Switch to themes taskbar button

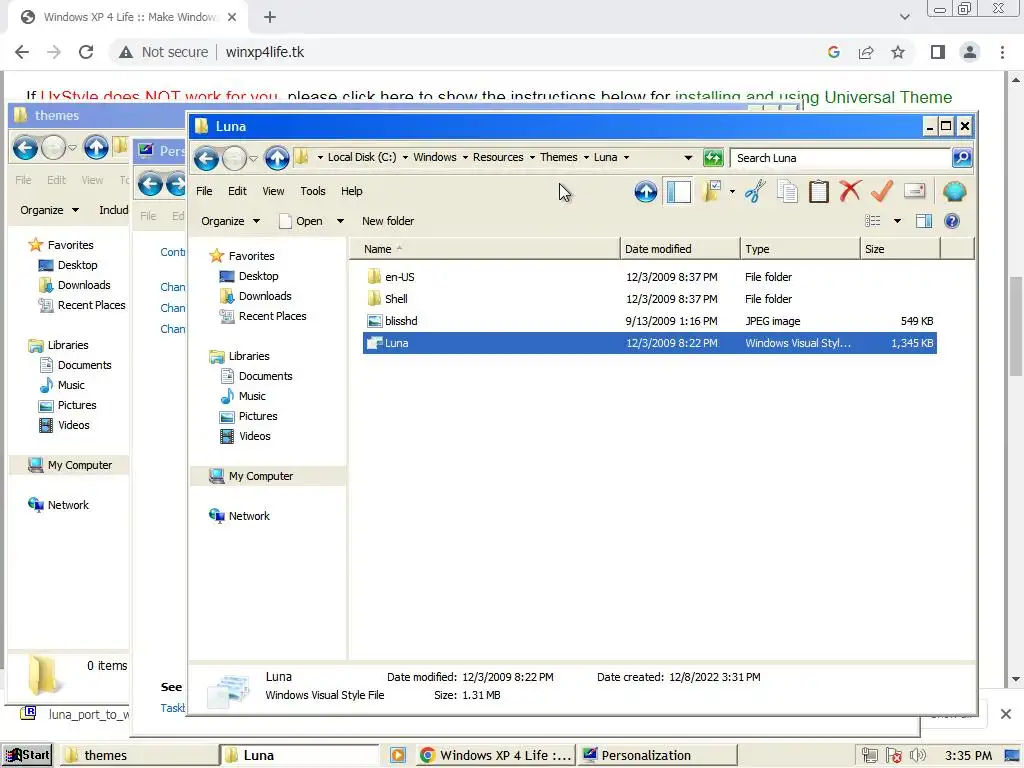click(x=140, y=756)
